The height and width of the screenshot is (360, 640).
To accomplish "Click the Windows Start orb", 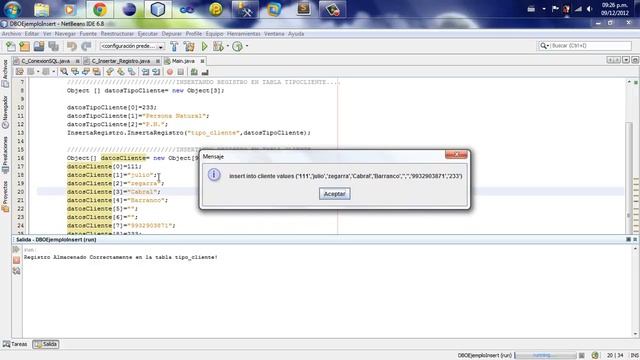I will coord(12,9).
